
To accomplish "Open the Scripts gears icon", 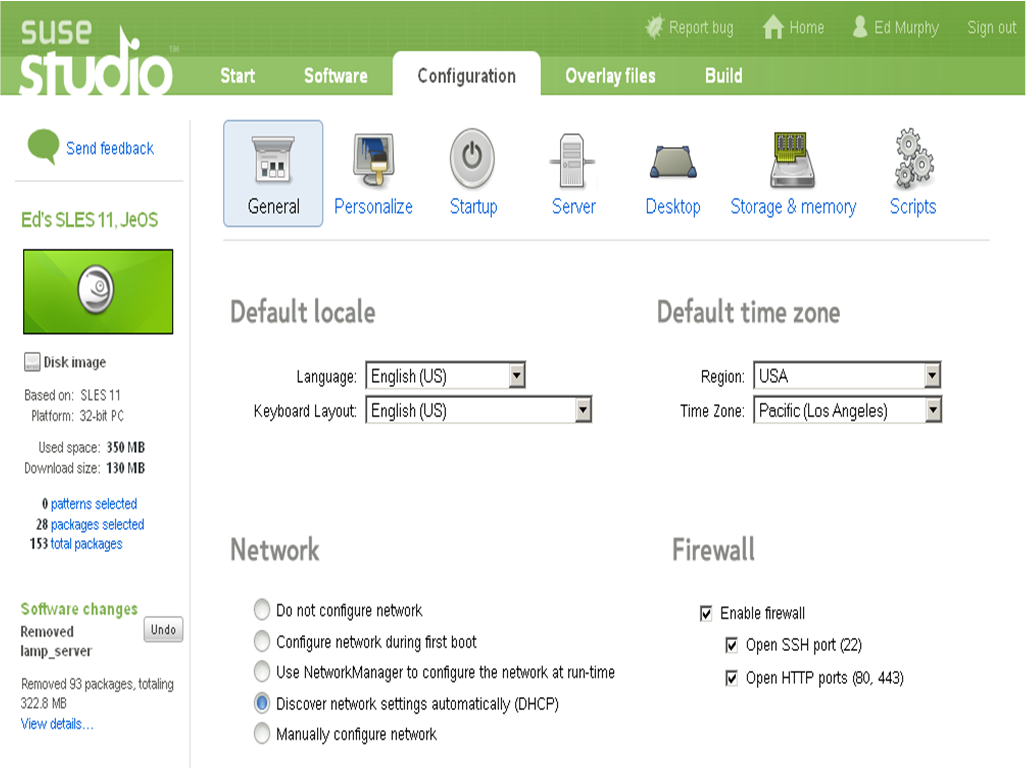I will click(x=913, y=158).
